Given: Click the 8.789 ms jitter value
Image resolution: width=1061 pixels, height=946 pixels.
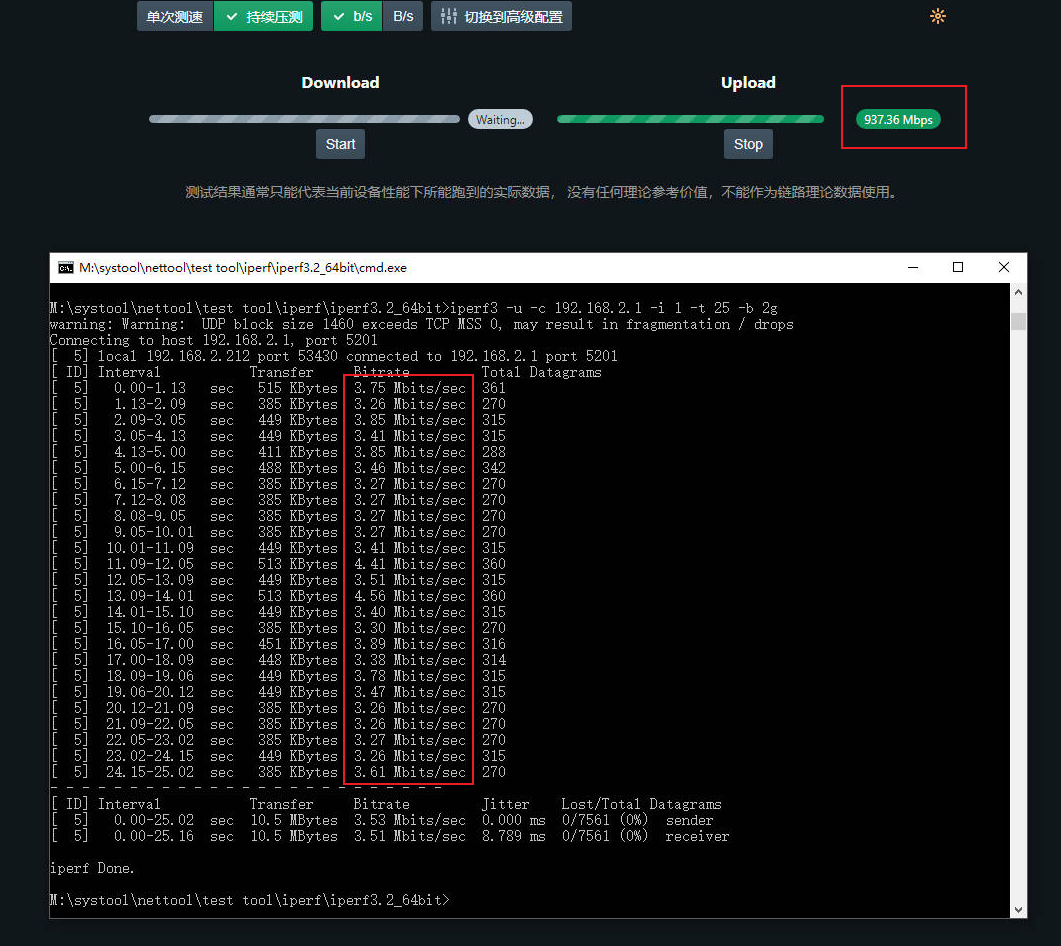Looking at the screenshot, I should tap(514, 836).
